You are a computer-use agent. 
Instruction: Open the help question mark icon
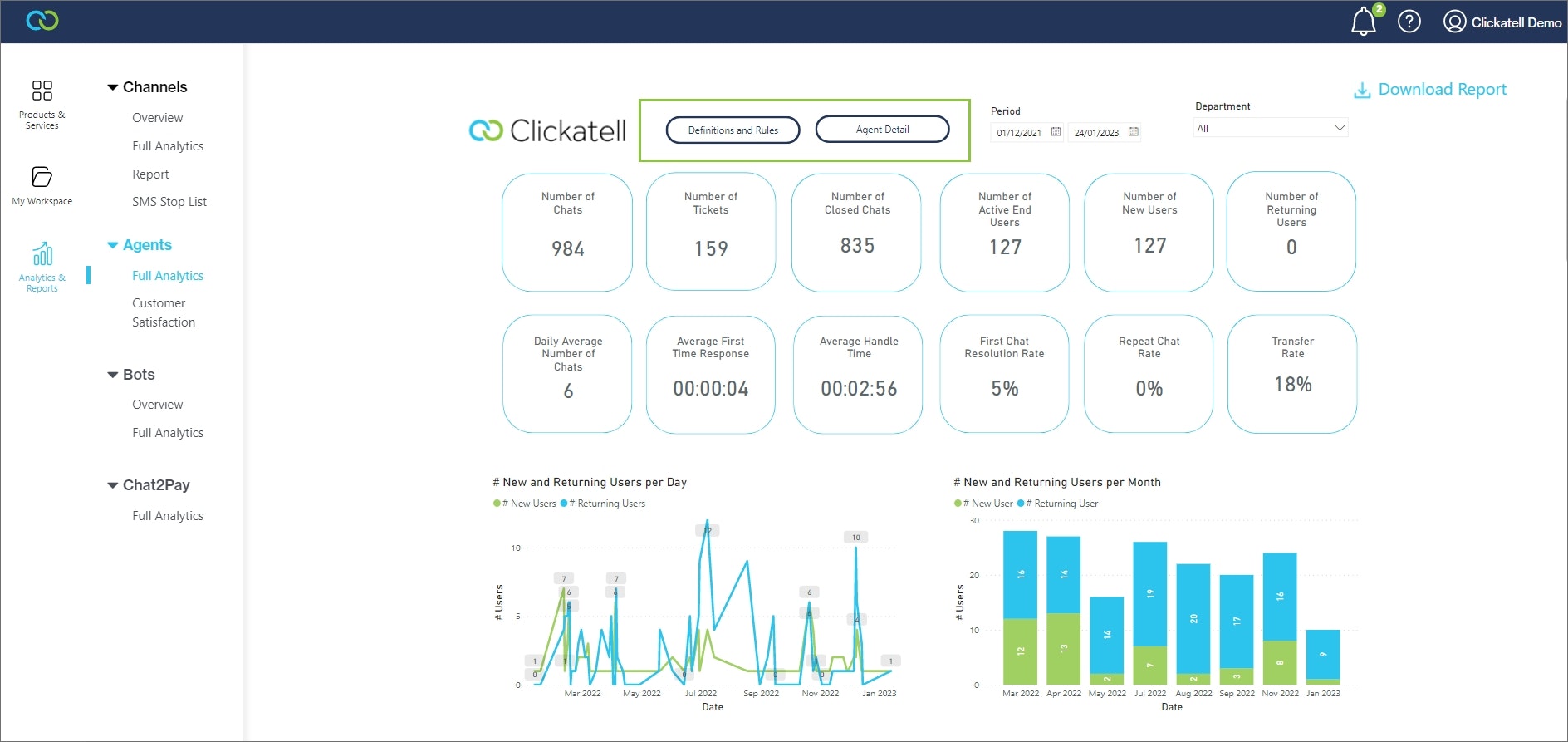[x=1409, y=22]
